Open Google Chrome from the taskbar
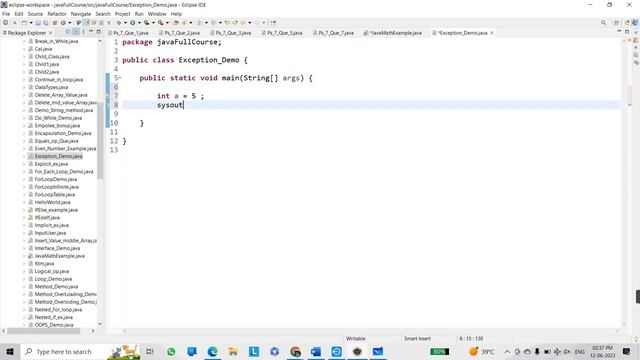640x360 pixels. tap(296, 351)
